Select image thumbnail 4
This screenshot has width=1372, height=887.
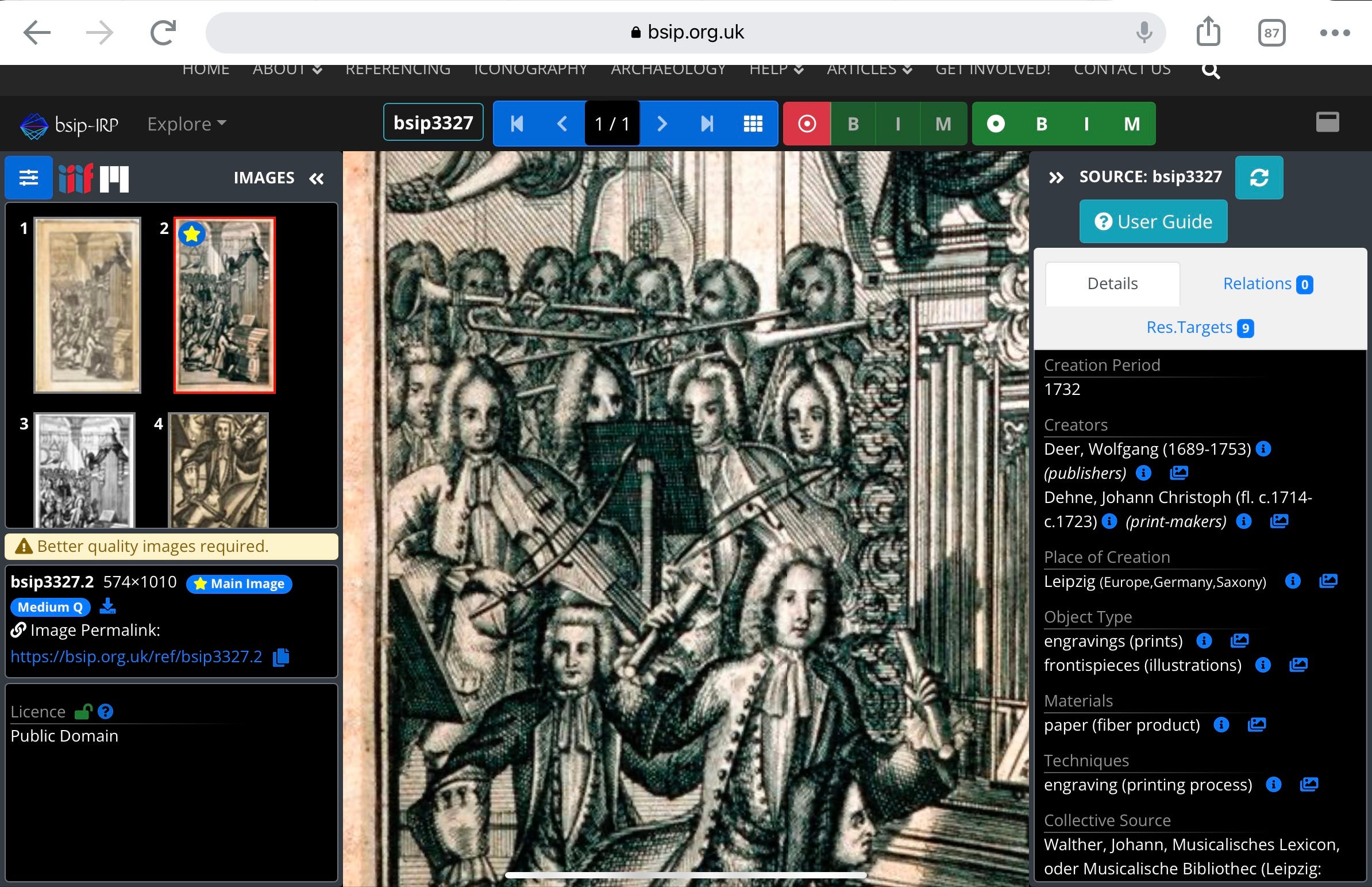click(218, 470)
